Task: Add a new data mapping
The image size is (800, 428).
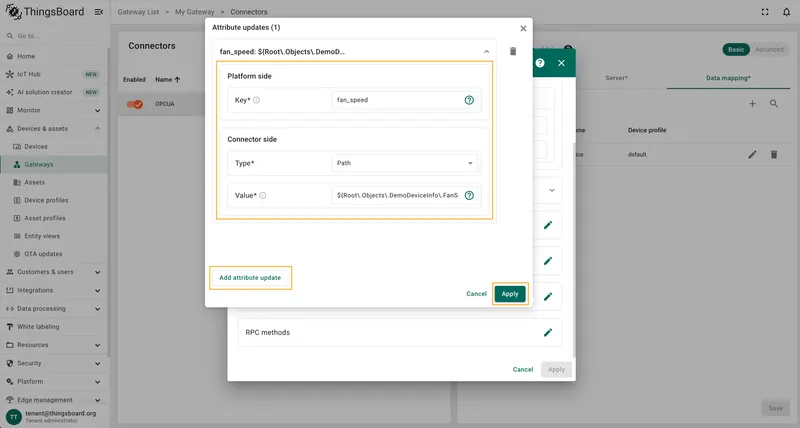Action: [752, 104]
